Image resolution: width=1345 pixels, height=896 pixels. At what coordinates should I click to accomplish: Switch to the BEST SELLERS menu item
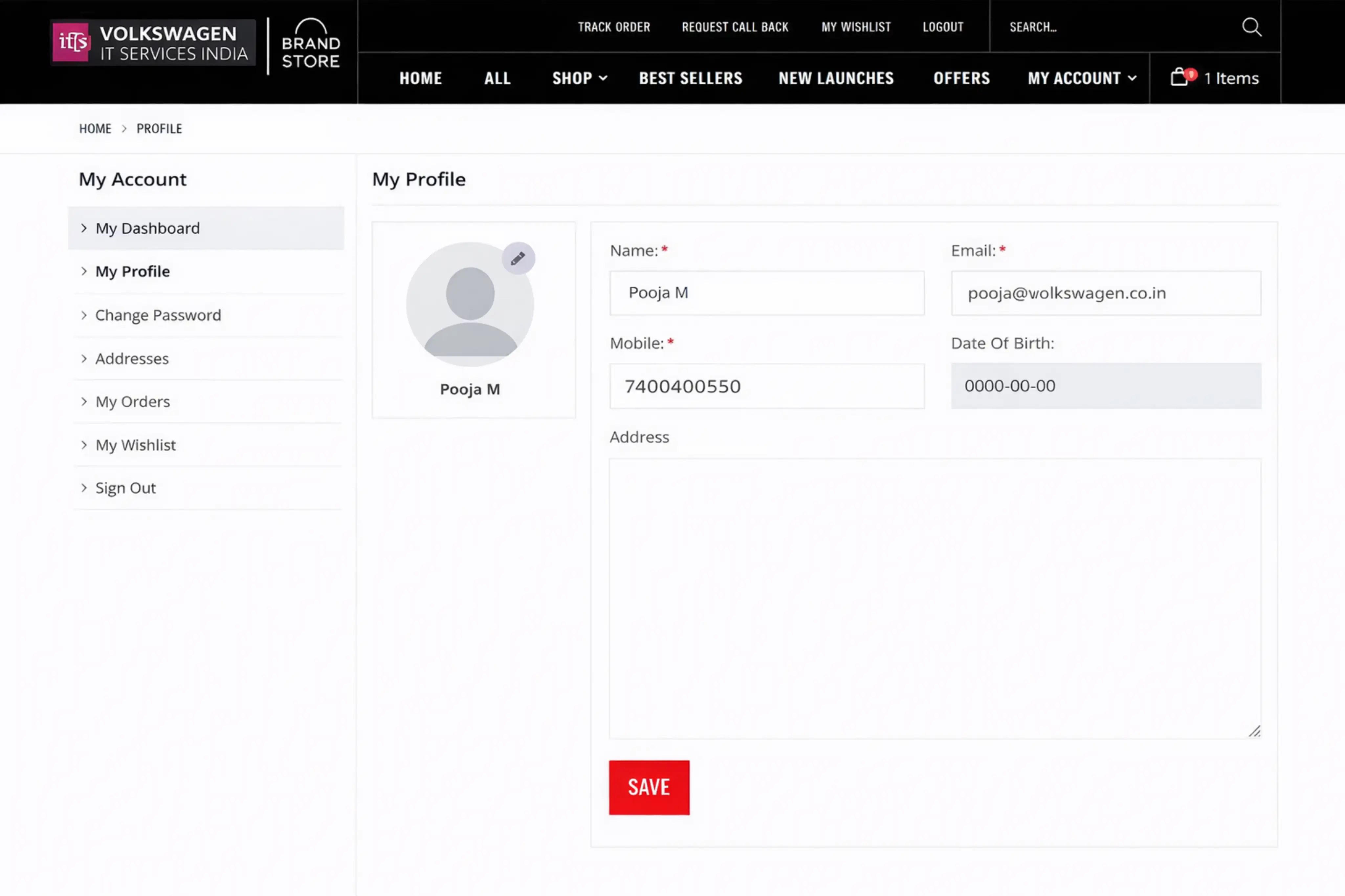point(691,78)
